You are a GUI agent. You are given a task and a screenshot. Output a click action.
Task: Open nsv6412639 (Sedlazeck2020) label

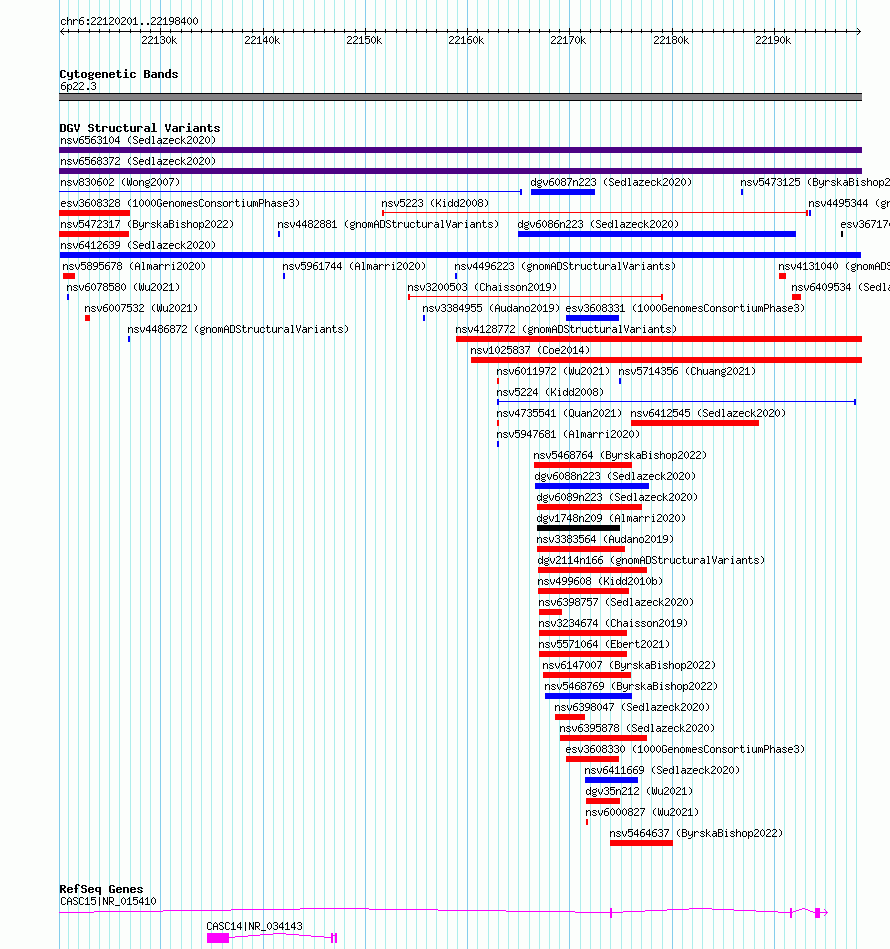pyautogui.click(x=138, y=245)
